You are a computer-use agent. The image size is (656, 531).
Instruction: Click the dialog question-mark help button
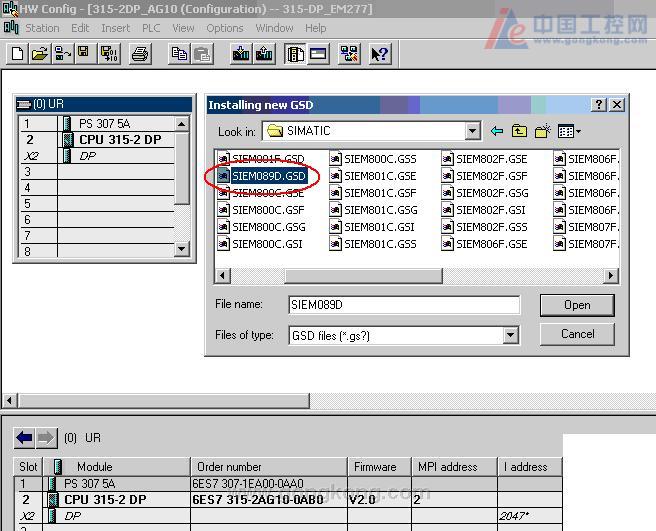[x=599, y=105]
